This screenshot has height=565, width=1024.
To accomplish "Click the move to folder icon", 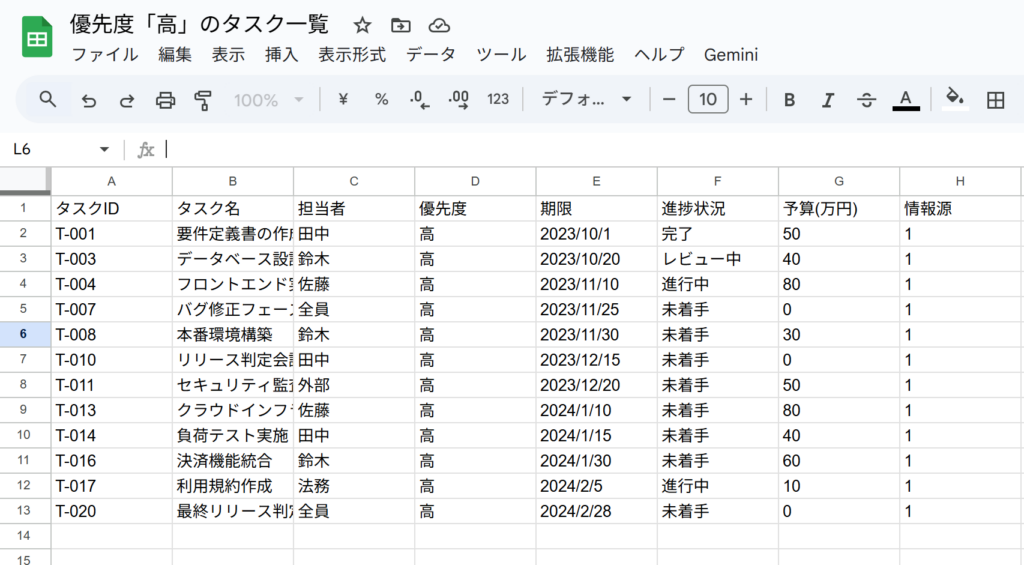I will (x=400, y=25).
